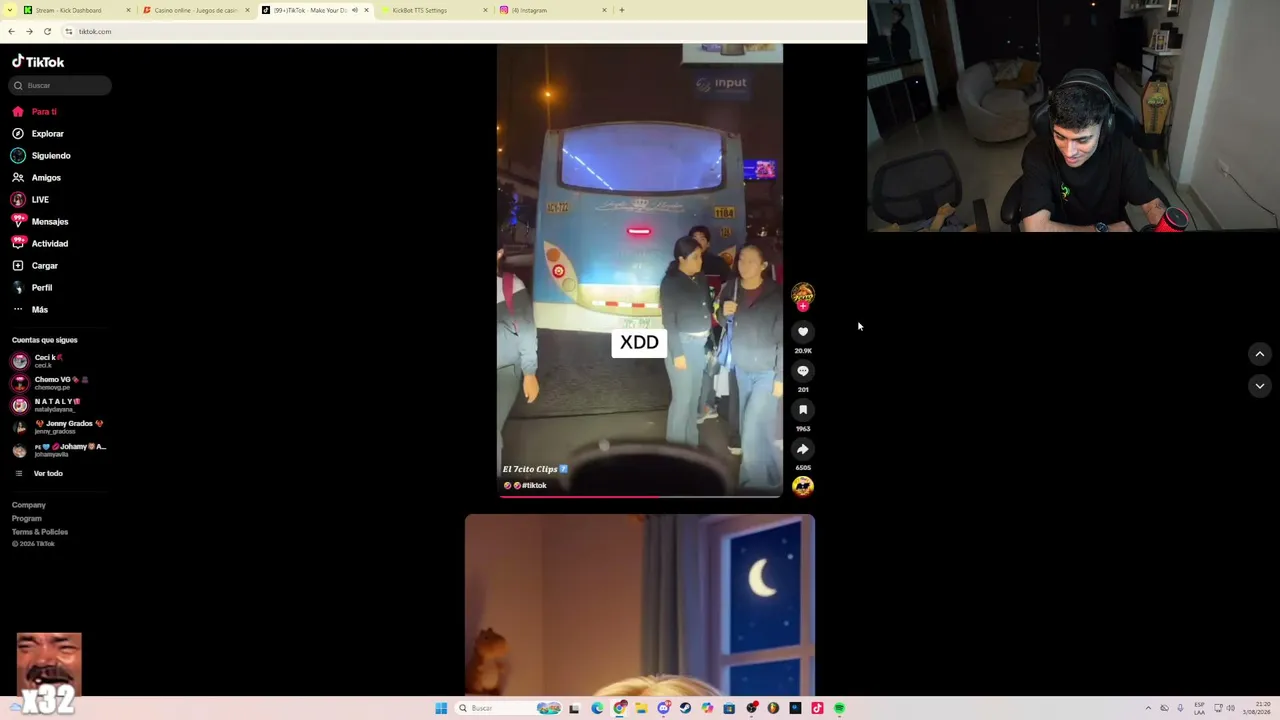Open the Jenny Grados followed account
This screenshot has height=720, width=1280.
pos(60,427)
